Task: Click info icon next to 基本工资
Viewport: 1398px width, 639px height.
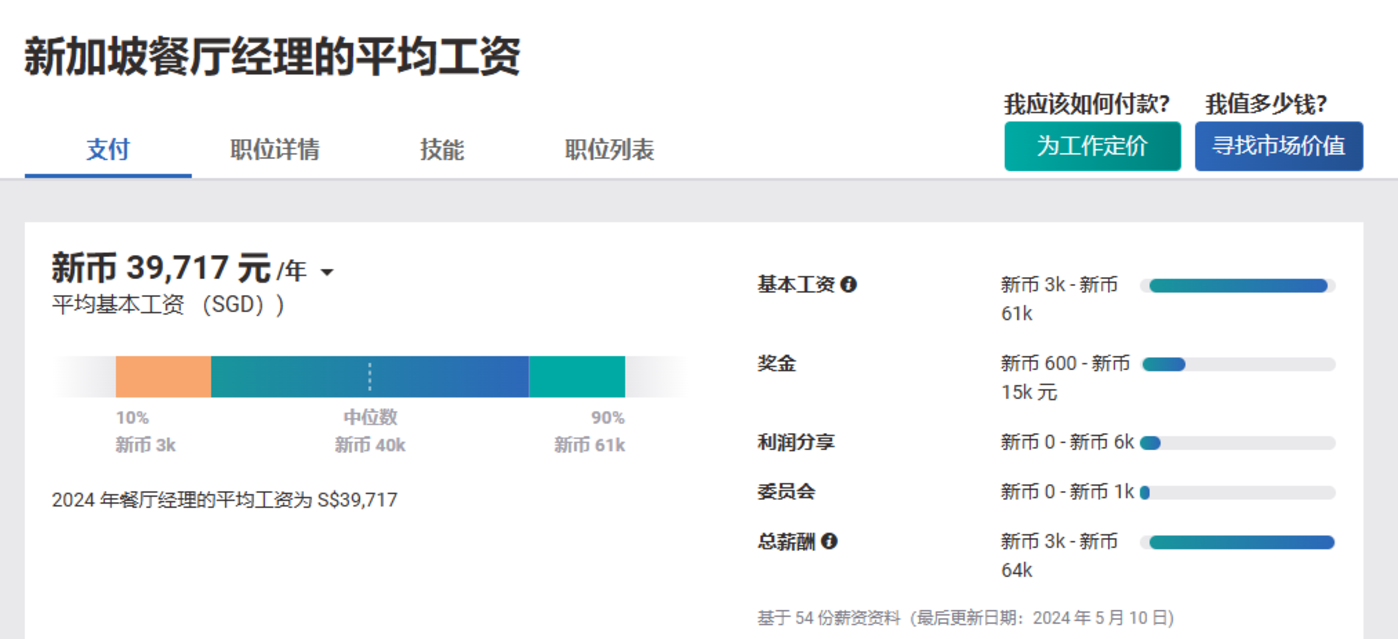Action: 849,285
